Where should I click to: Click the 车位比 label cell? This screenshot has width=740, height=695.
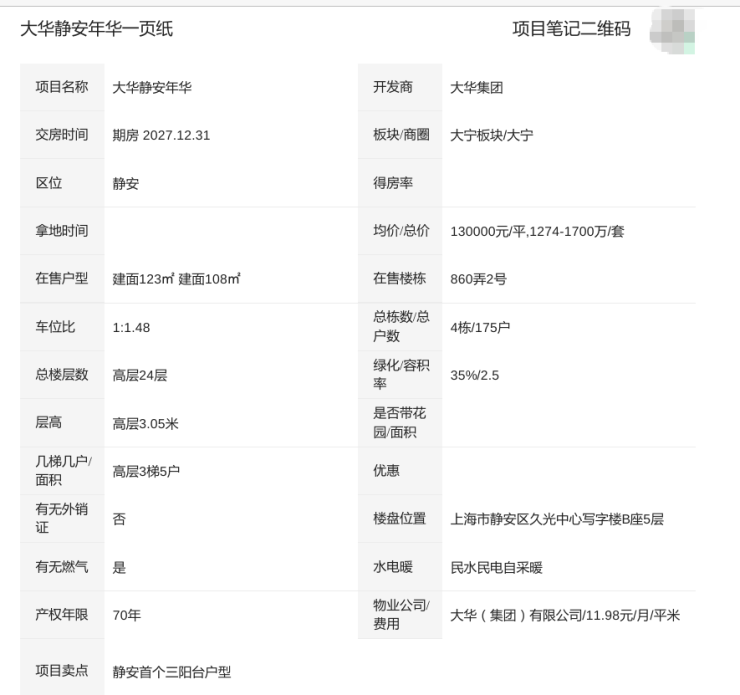pyautogui.click(x=62, y=327)
